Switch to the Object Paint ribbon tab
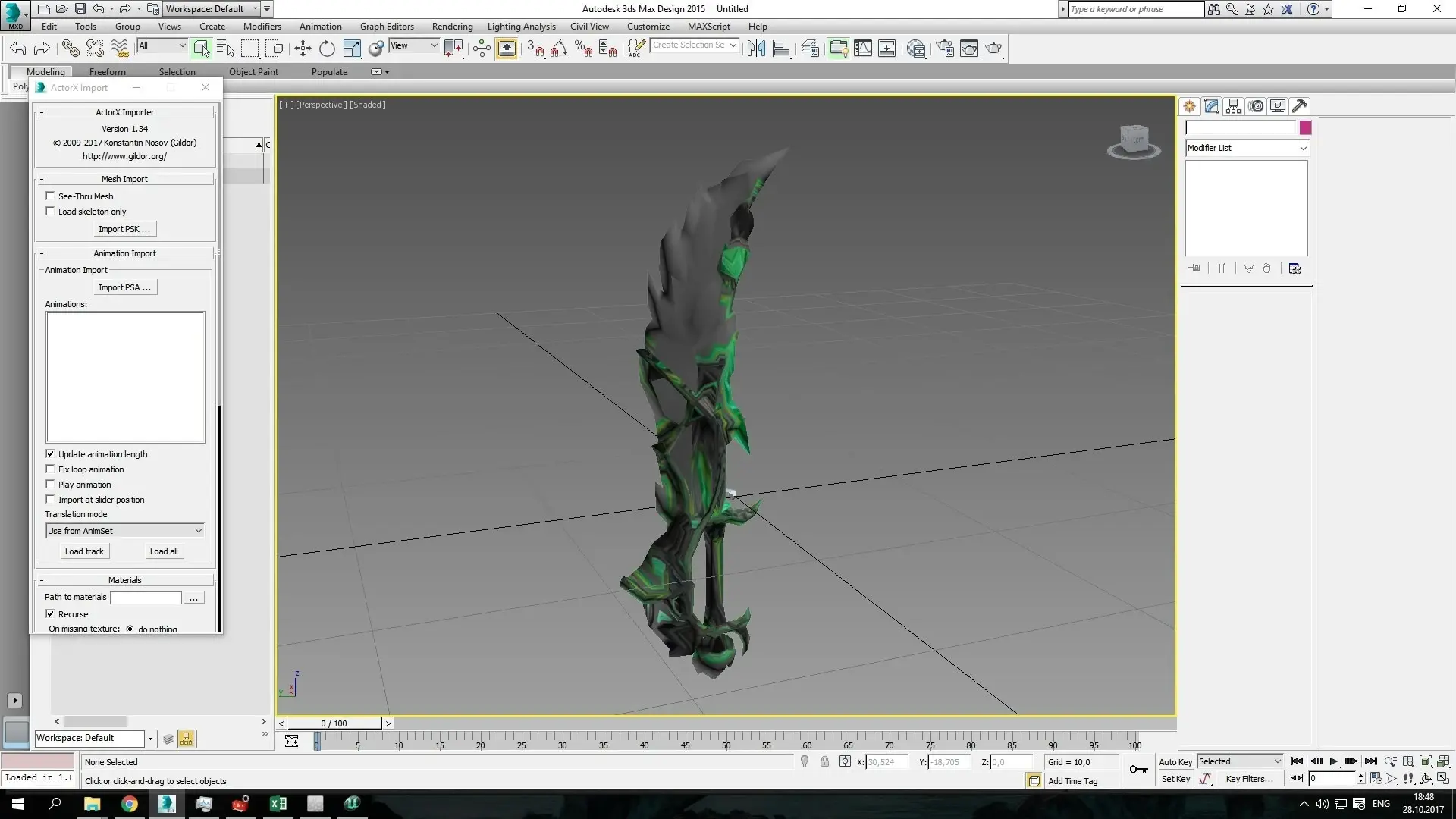This screenshot has height=819, width=1456. [x=253, y=72]
